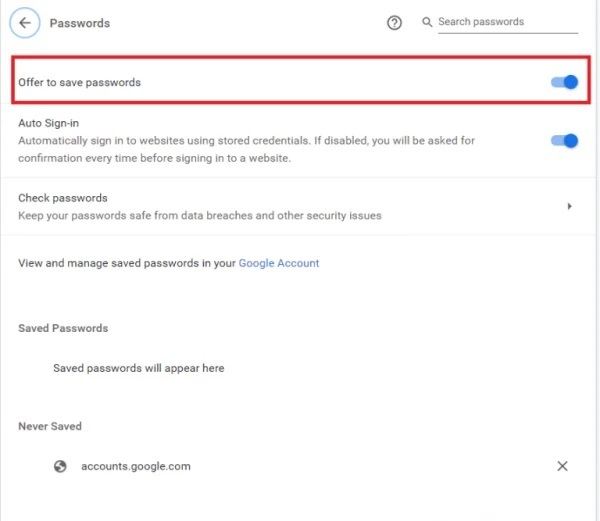
Task: Open the help question mark icon
Action: pos(394,23)
